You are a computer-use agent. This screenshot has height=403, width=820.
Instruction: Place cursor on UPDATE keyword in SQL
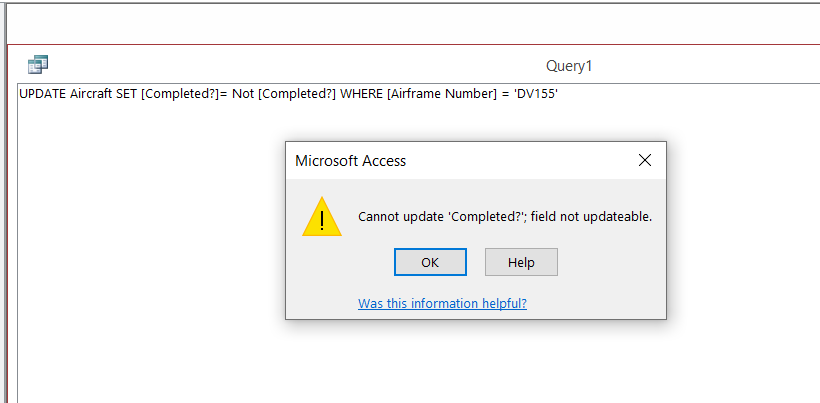coord(43,95)
